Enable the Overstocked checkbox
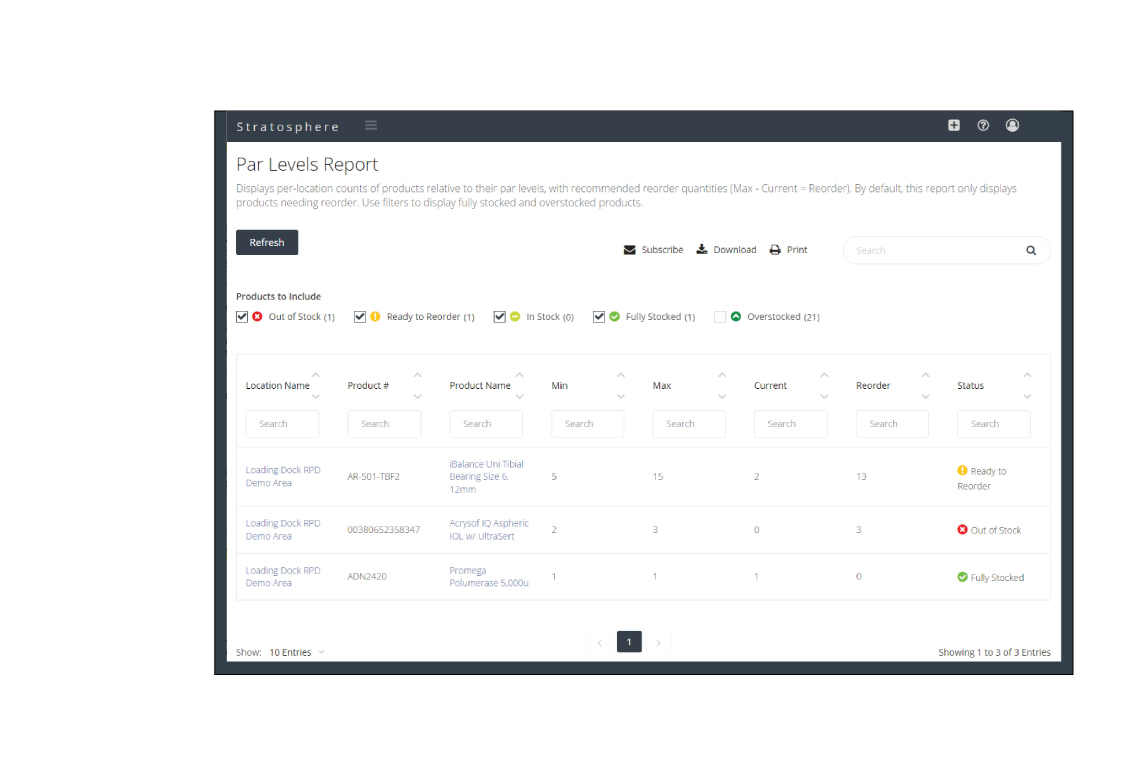The width and height of the screenshot is (1145, 767). click(720, 316)
